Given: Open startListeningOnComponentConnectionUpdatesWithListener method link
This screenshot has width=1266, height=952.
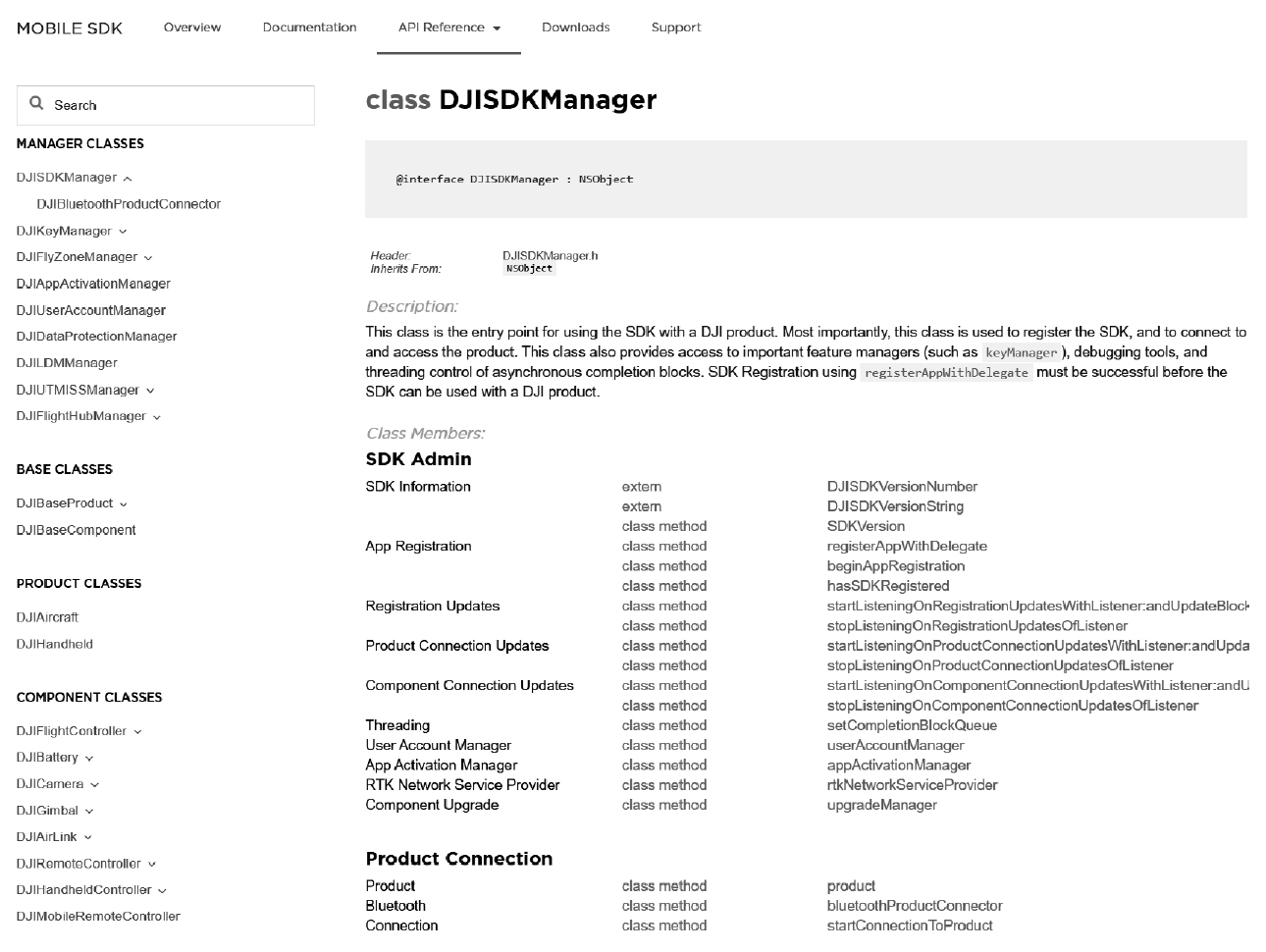Looking at the screenshot, I should coord(1037,685).
